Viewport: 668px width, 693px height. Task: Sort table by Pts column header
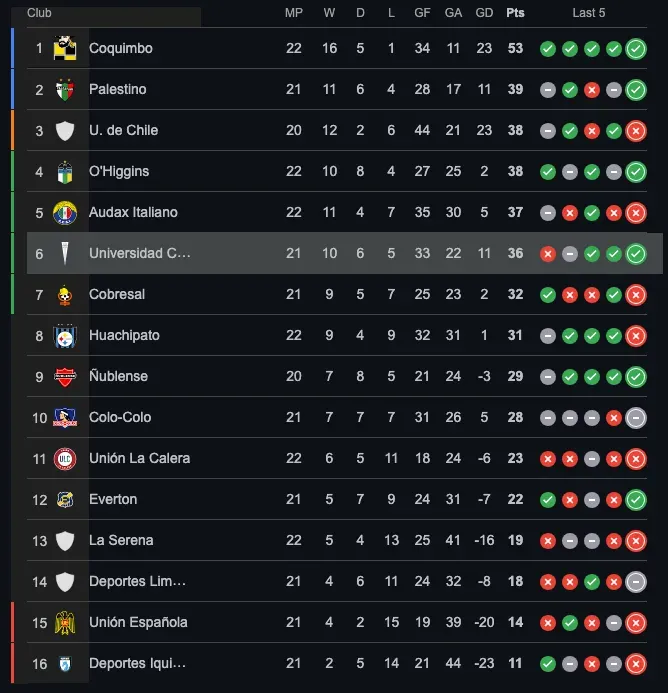(x=515, y=13)
